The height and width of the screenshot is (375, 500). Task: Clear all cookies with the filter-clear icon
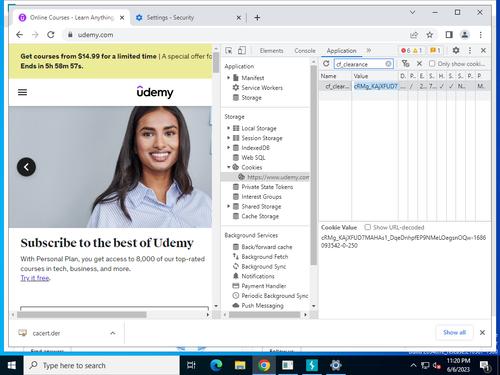406,64
